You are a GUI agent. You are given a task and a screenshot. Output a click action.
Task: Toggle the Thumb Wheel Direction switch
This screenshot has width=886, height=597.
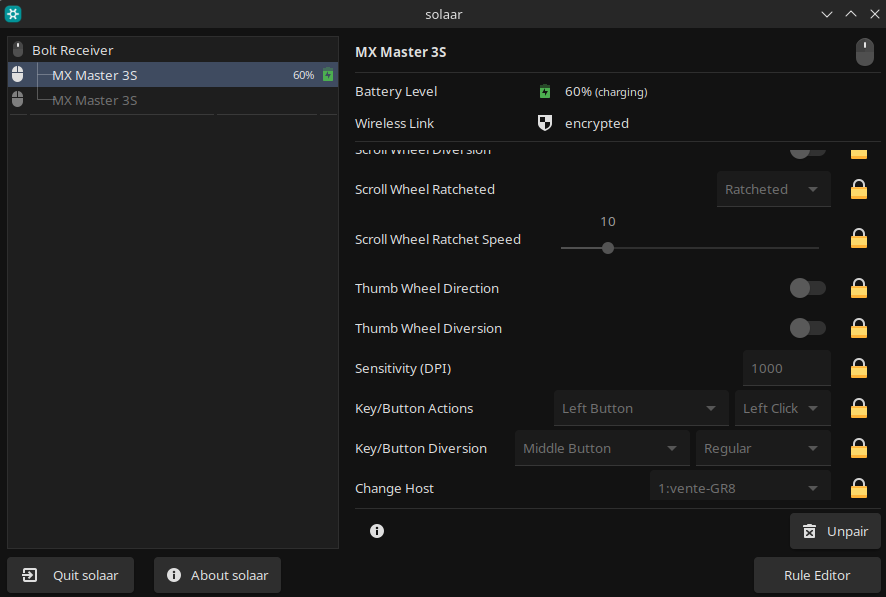807,288
